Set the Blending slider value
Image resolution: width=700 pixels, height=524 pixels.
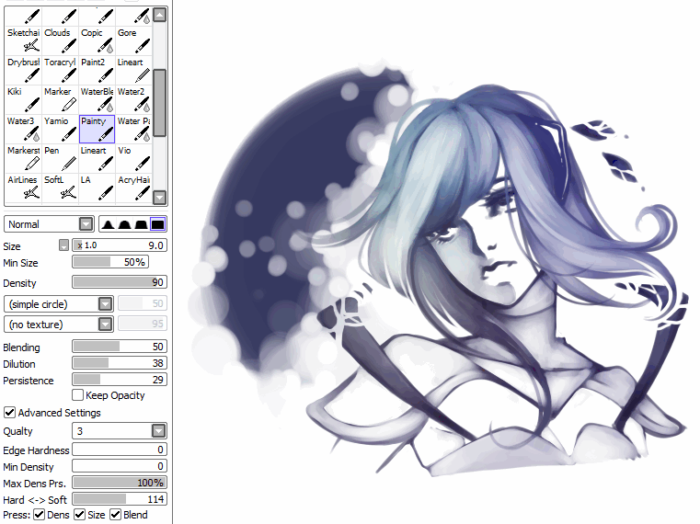point(119,346)
